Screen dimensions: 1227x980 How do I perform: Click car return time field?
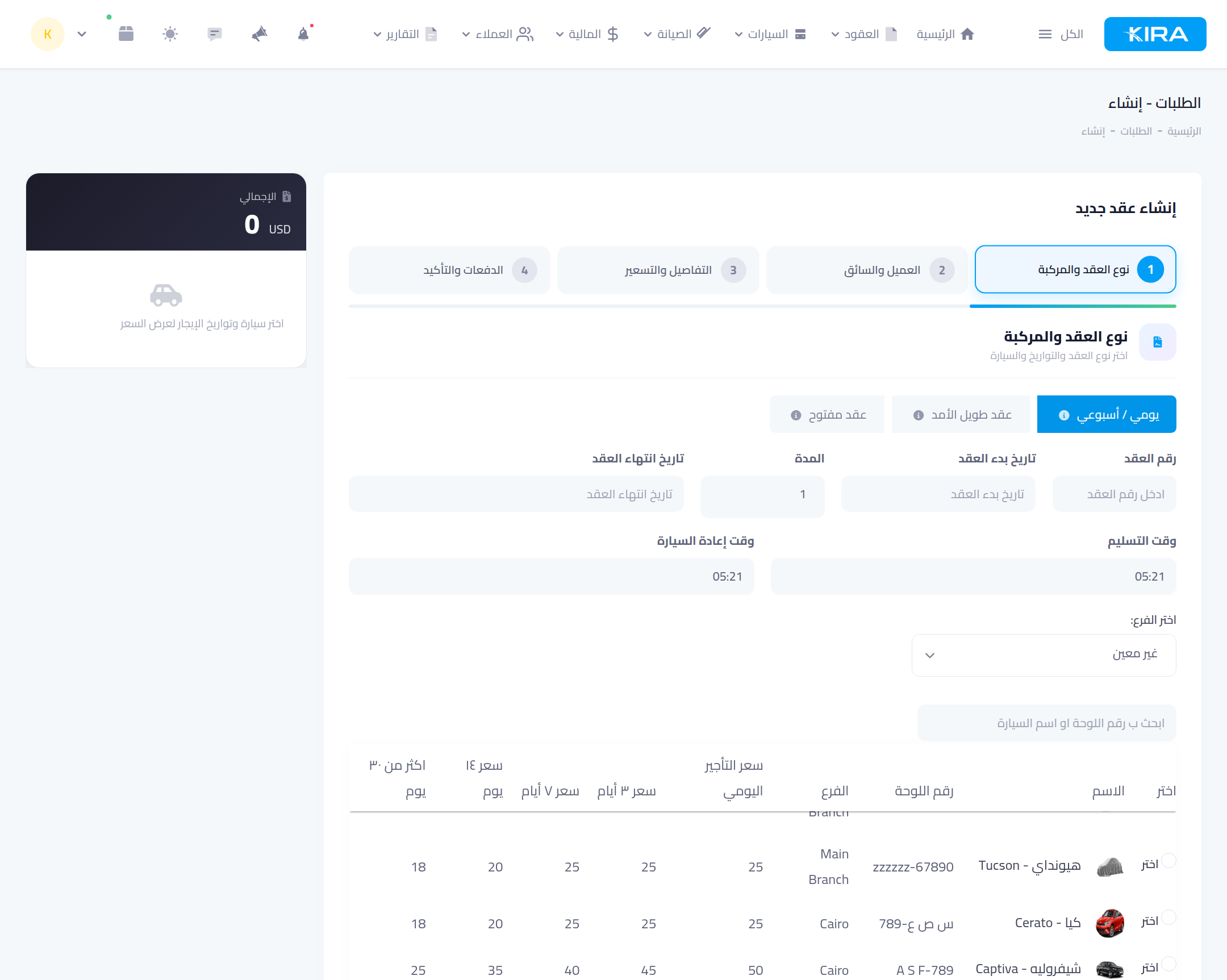pos(551,576)
